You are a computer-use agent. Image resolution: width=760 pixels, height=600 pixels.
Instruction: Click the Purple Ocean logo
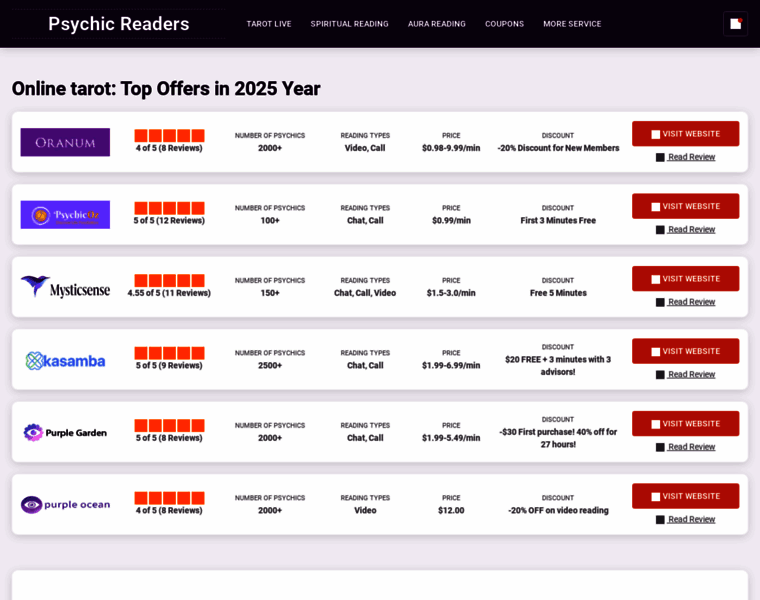65,505
